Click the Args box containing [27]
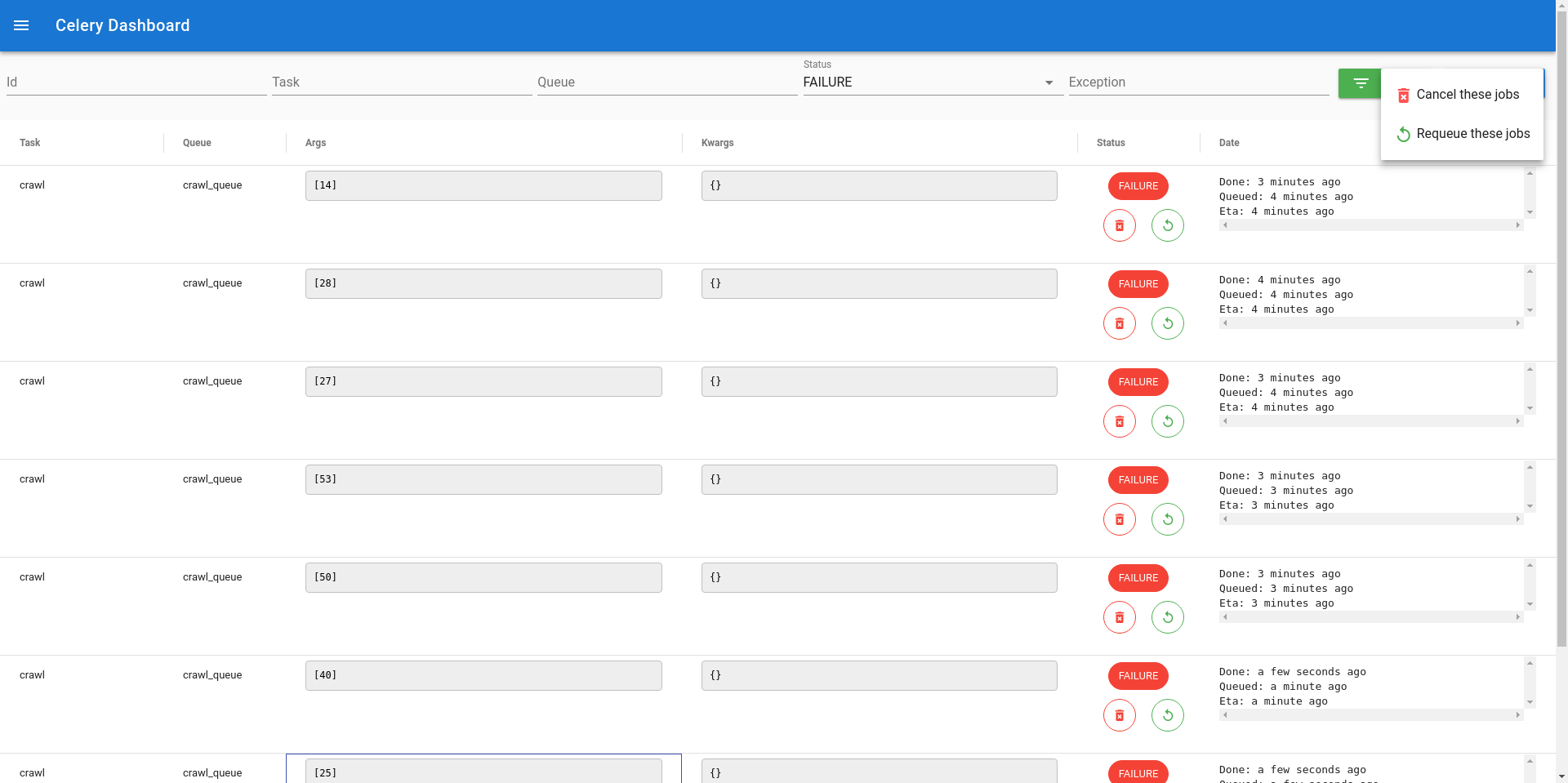The height and width of the screenshot is (783, 1568). [x=483, y=381]
